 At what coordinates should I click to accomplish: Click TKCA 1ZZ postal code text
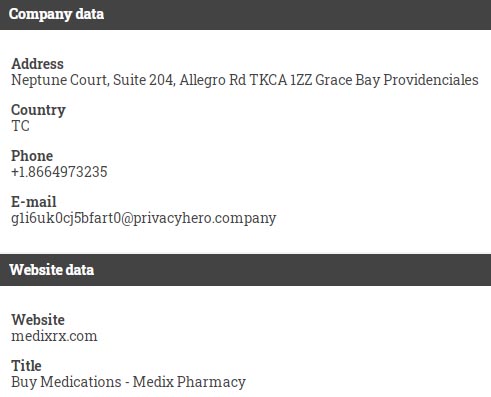click(x=281, y=80)
